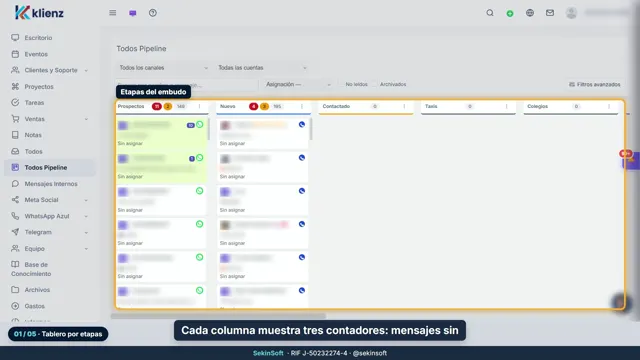This screenshot has height=360, width=640.
Task: Open the help question mark icon
Action: pyautogui.click(x=153, y=13)
